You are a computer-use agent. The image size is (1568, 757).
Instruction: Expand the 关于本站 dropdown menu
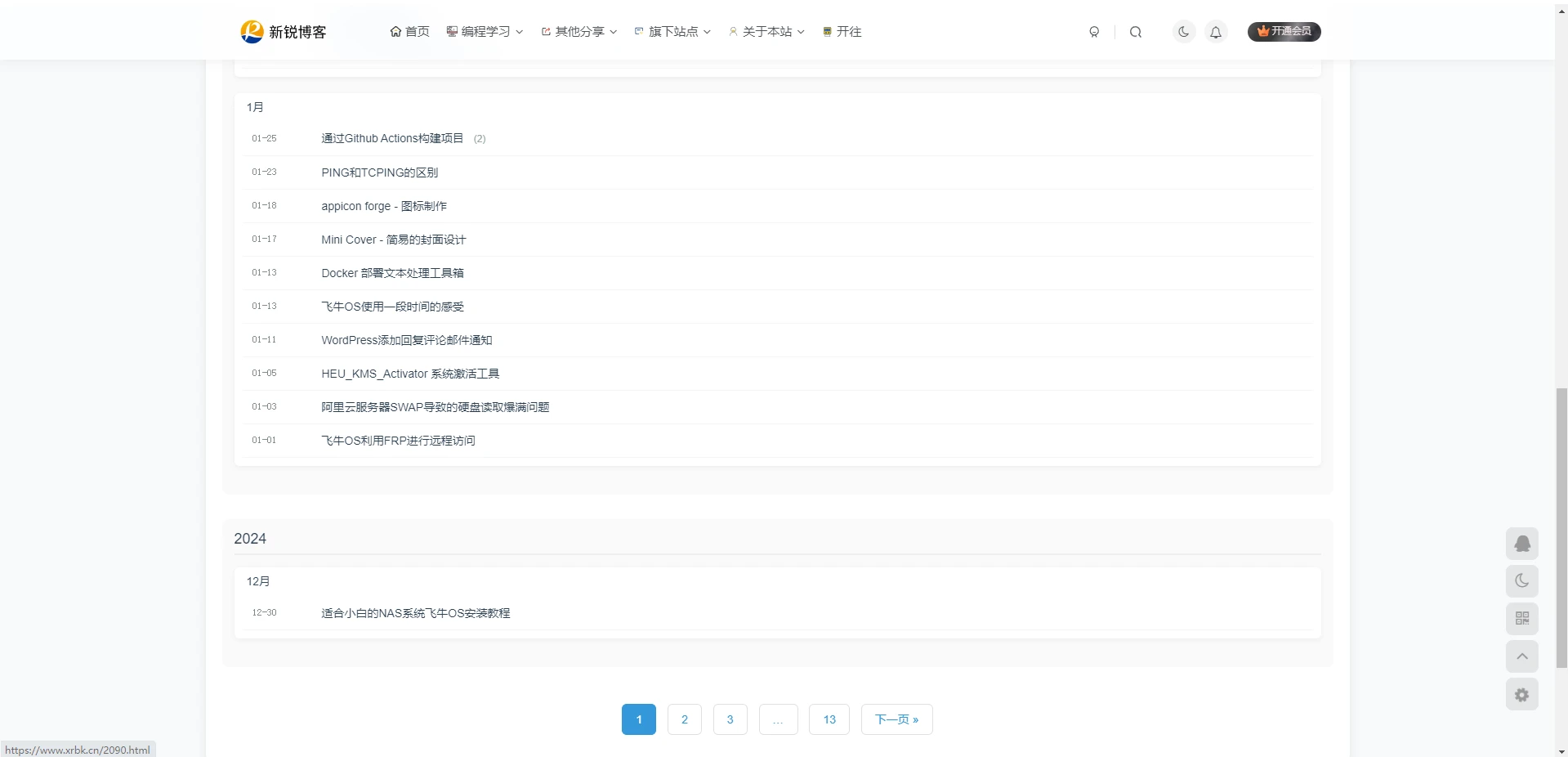click(x=766, y=32)
